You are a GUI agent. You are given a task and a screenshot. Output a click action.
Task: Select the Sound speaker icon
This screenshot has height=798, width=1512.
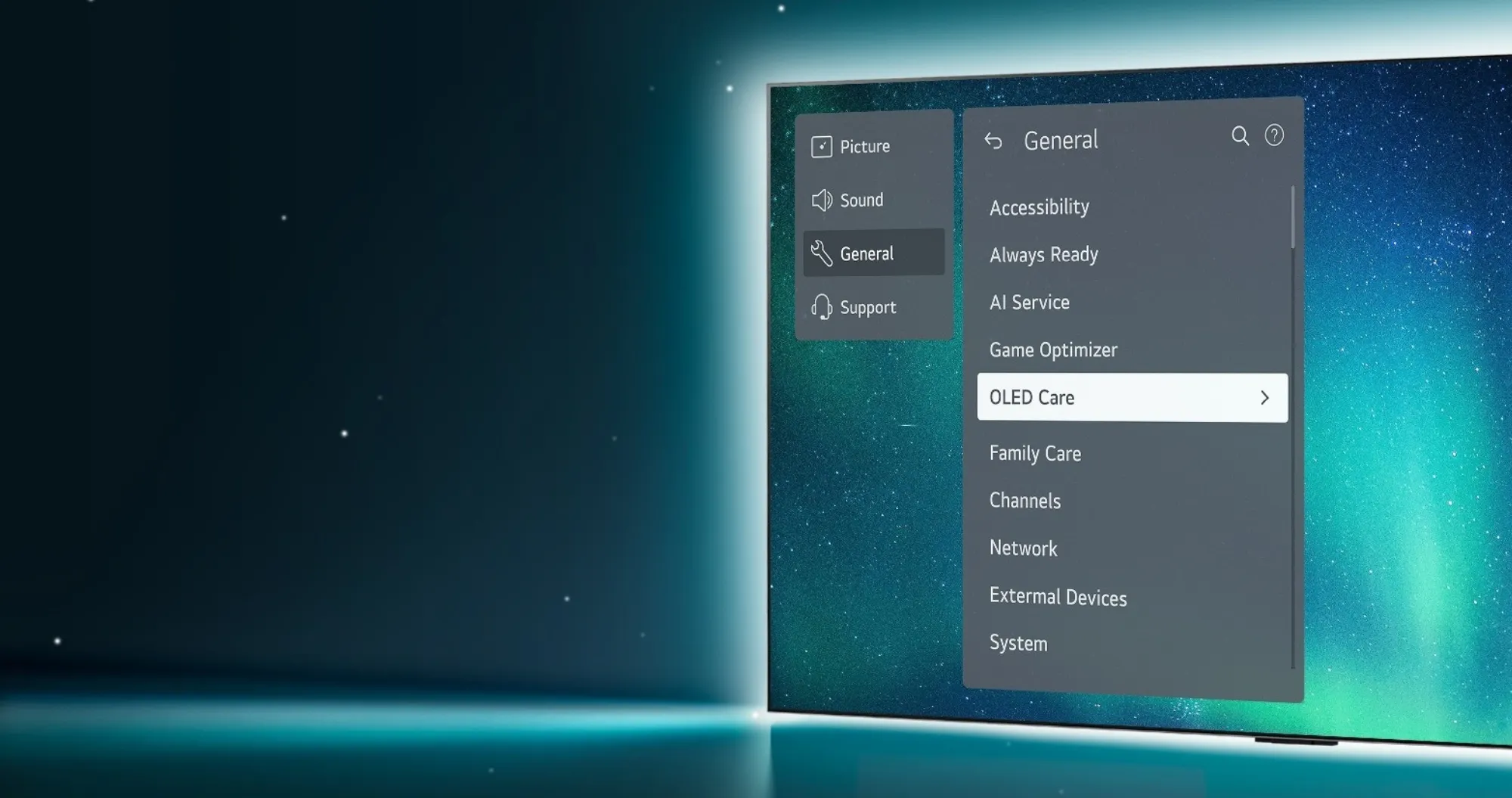822,200
